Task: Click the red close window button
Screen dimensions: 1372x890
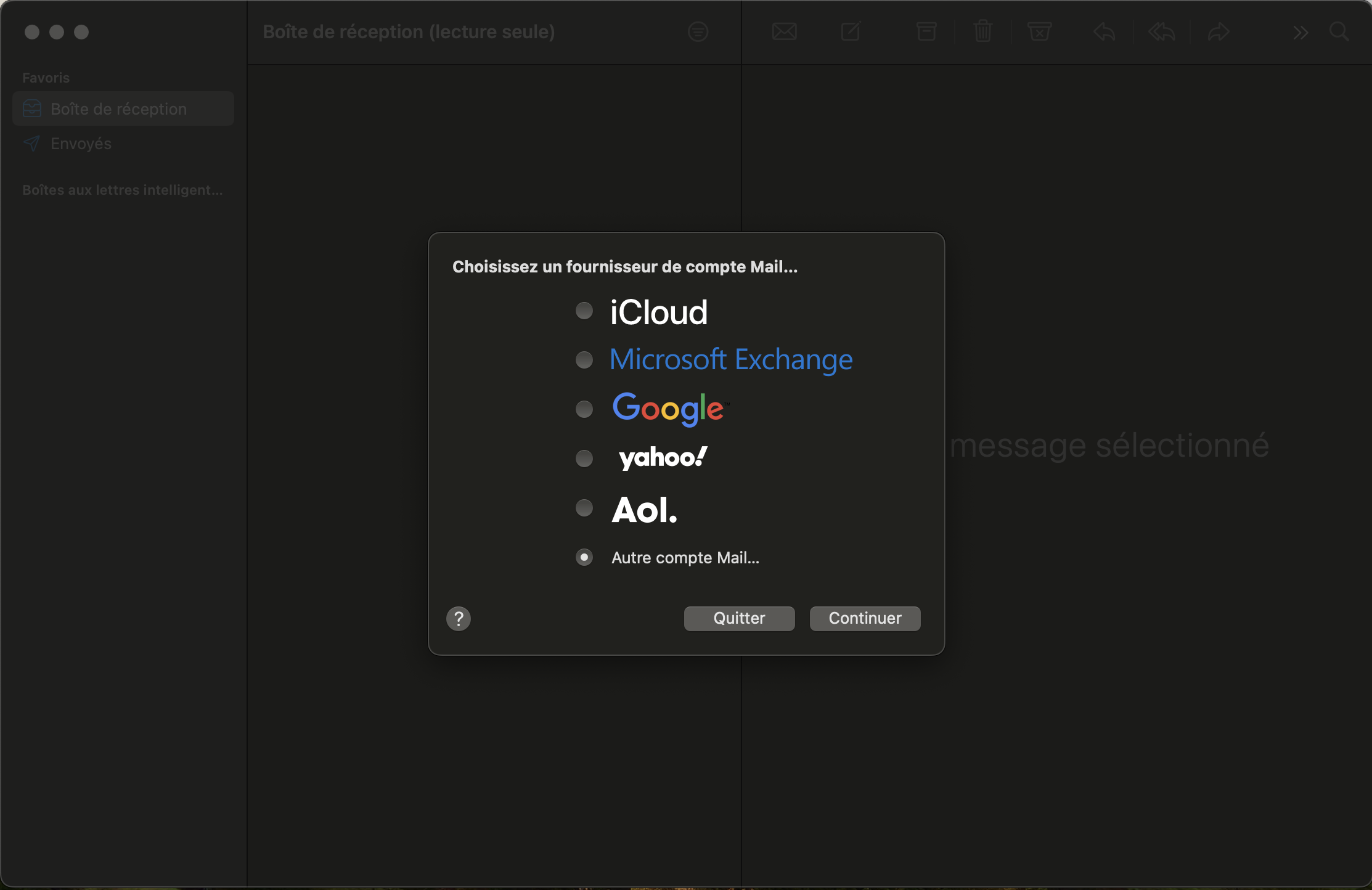Action: click(32, 32)
